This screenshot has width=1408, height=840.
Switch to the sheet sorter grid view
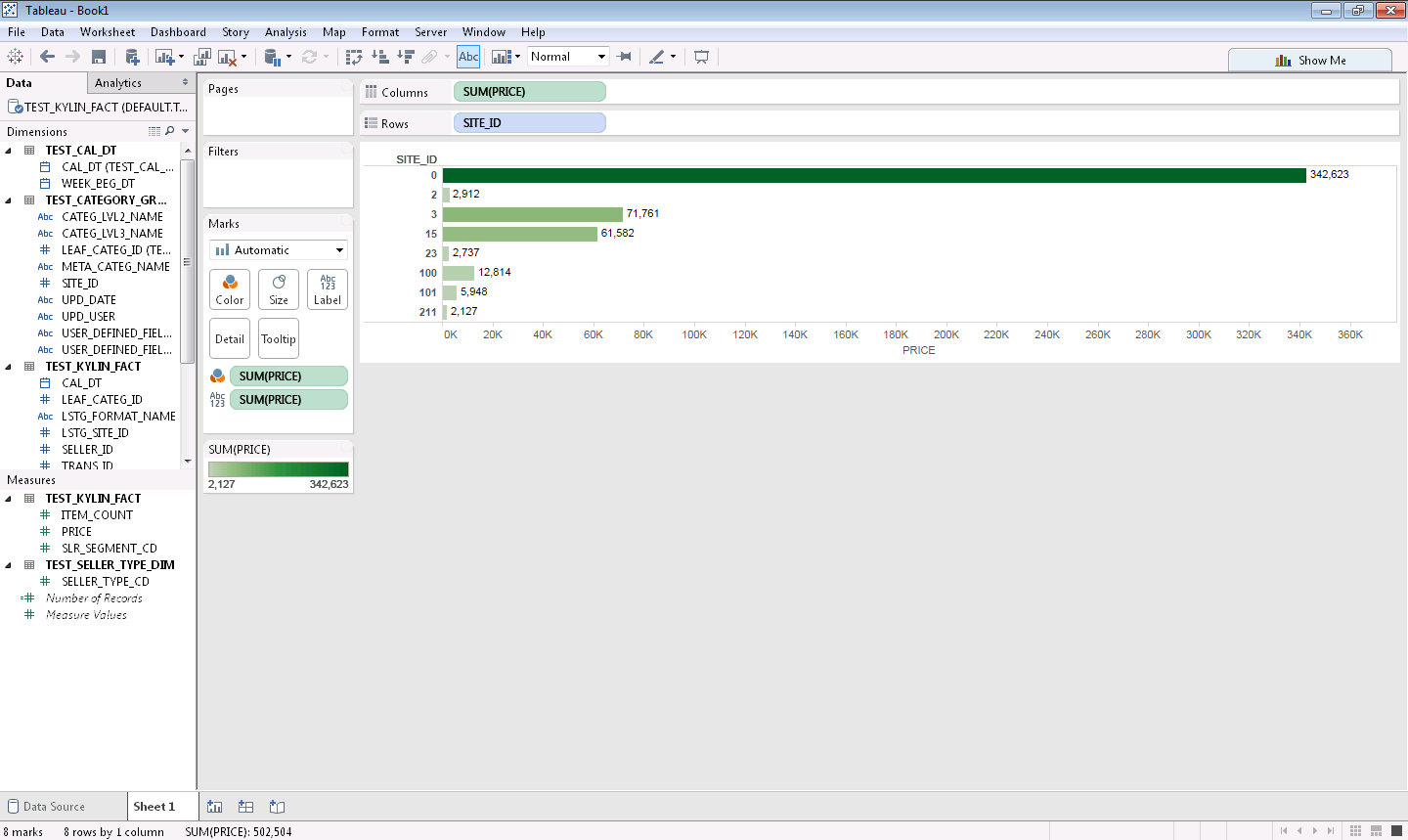coord(1355,831)
